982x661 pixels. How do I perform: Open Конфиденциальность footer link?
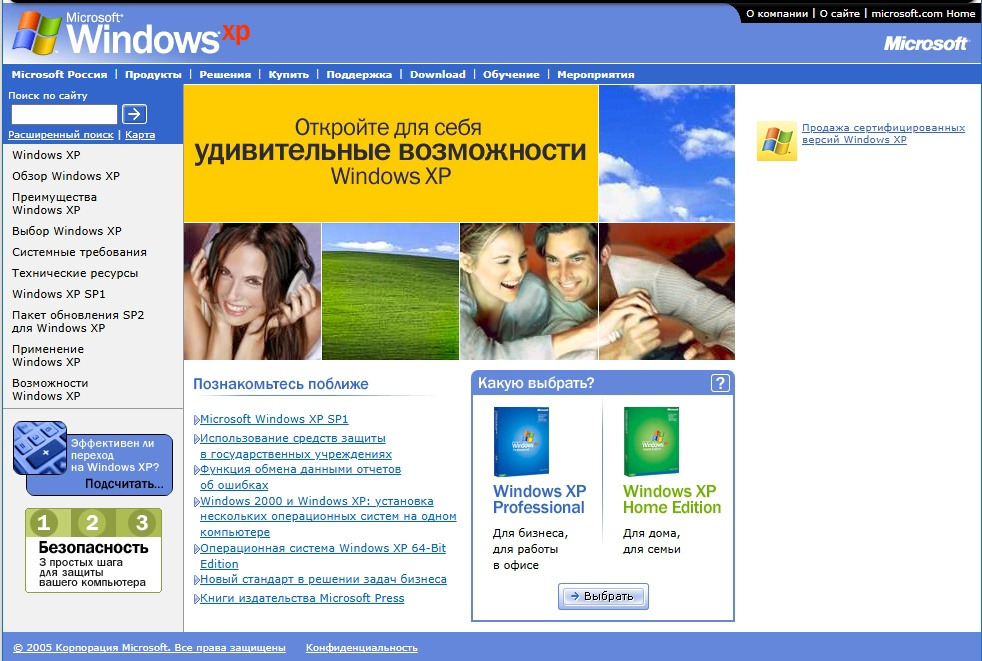pos(361,648)
